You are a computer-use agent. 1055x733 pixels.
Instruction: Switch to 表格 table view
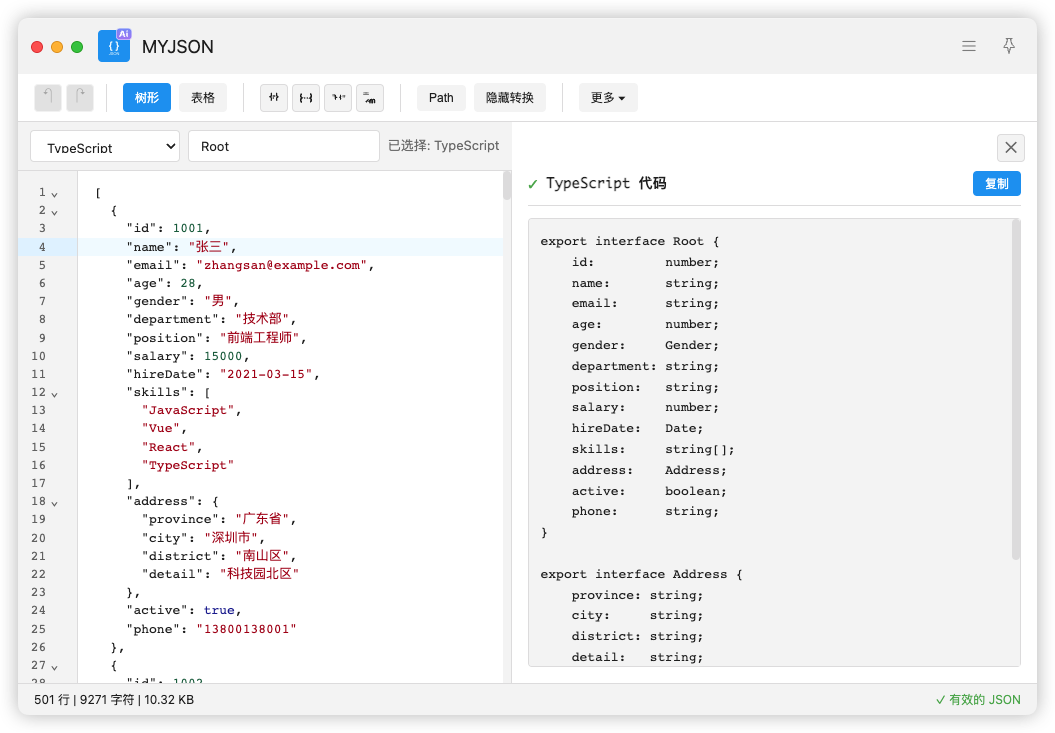[x=203, y=97]
